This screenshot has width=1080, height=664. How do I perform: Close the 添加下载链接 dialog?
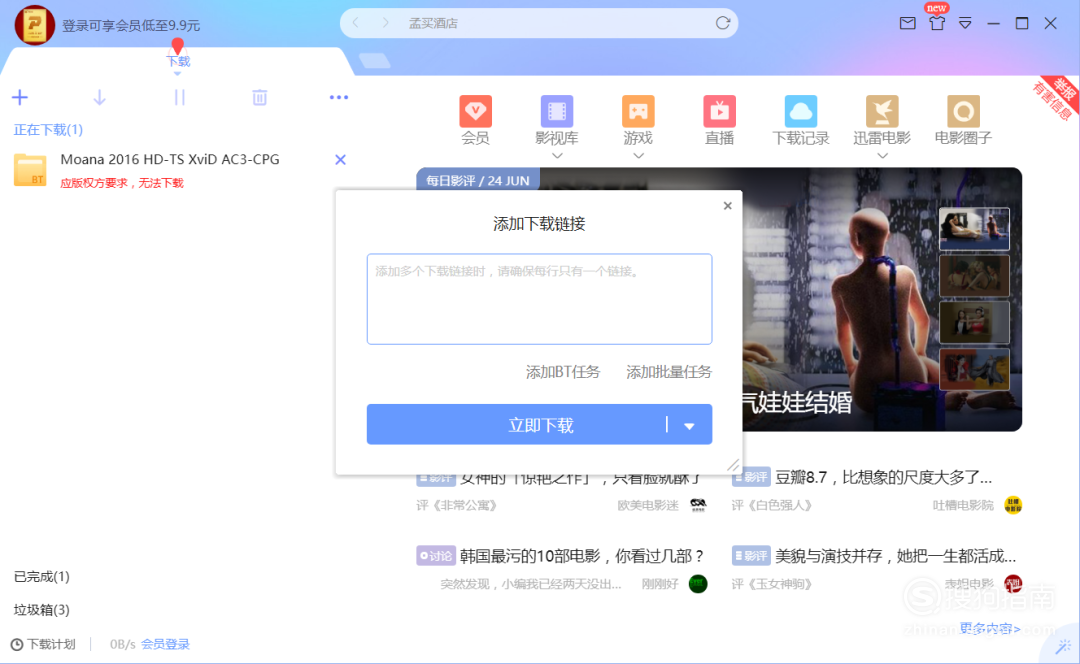(x=727, y=206)
